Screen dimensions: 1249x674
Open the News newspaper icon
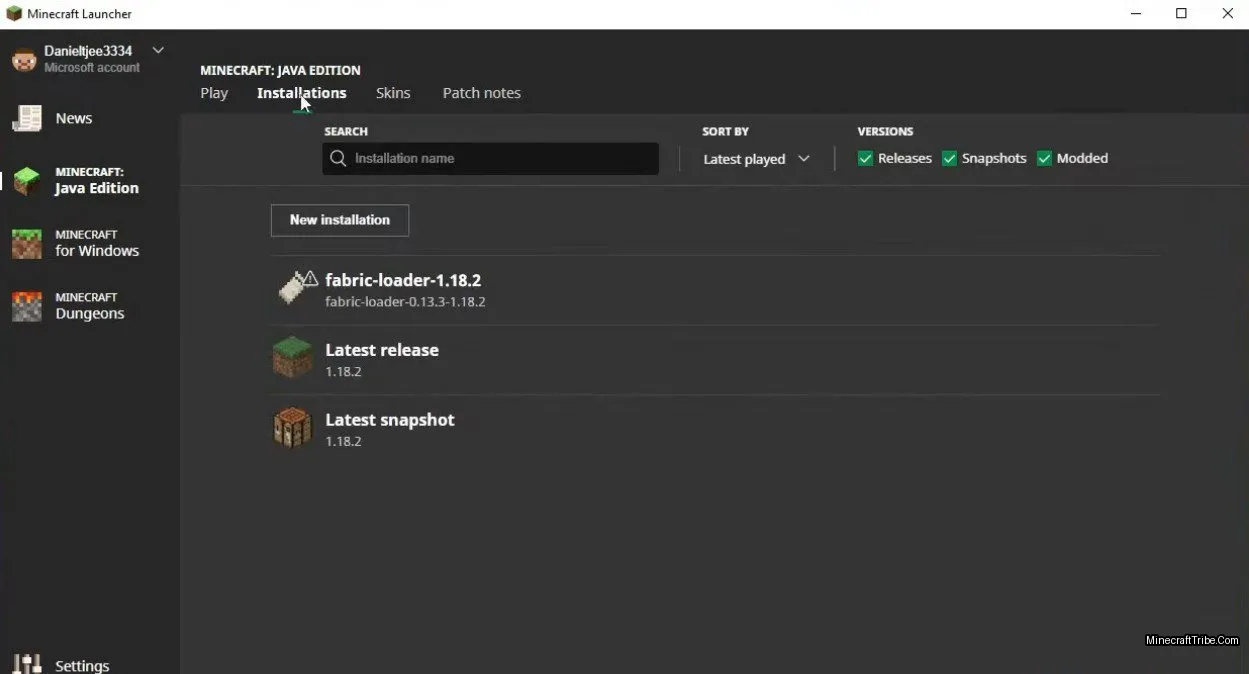pyautogui.click(x=27, y=118)
